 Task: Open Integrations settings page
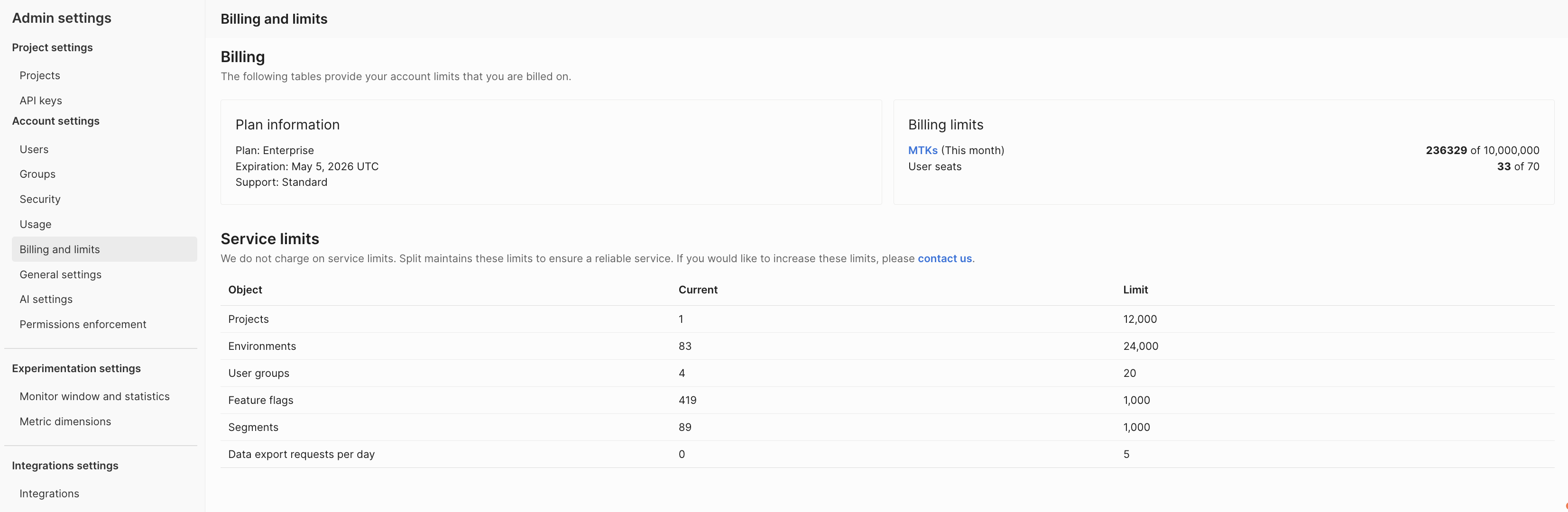(x=49, y=494)
